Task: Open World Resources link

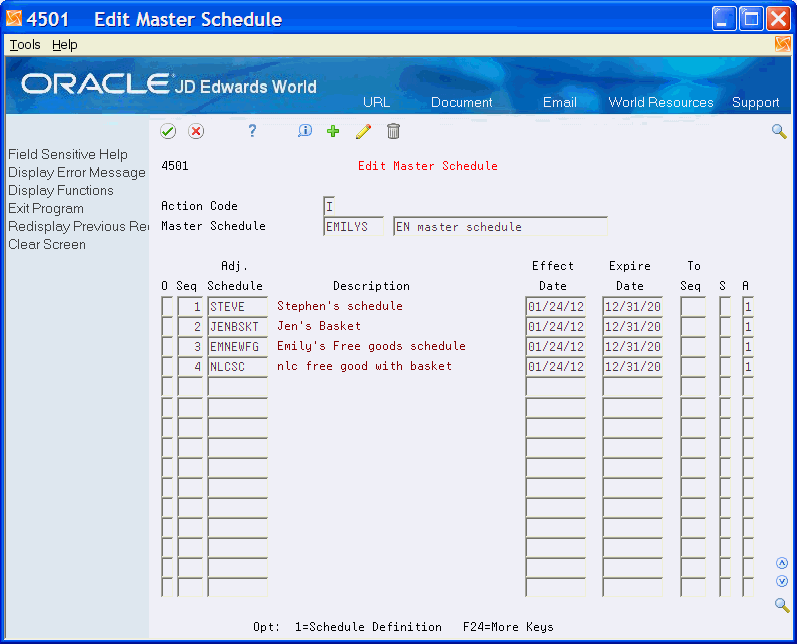Action: tap(661, 102)
